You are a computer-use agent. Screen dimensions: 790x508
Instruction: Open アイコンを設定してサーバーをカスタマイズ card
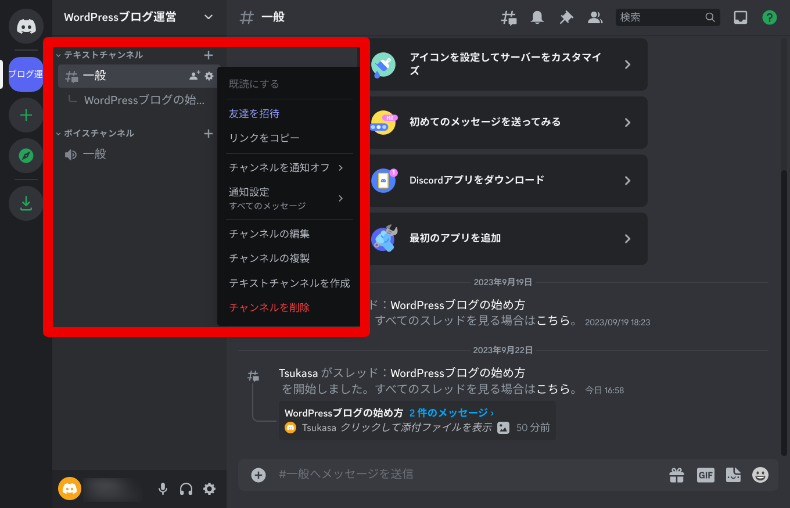507,65
